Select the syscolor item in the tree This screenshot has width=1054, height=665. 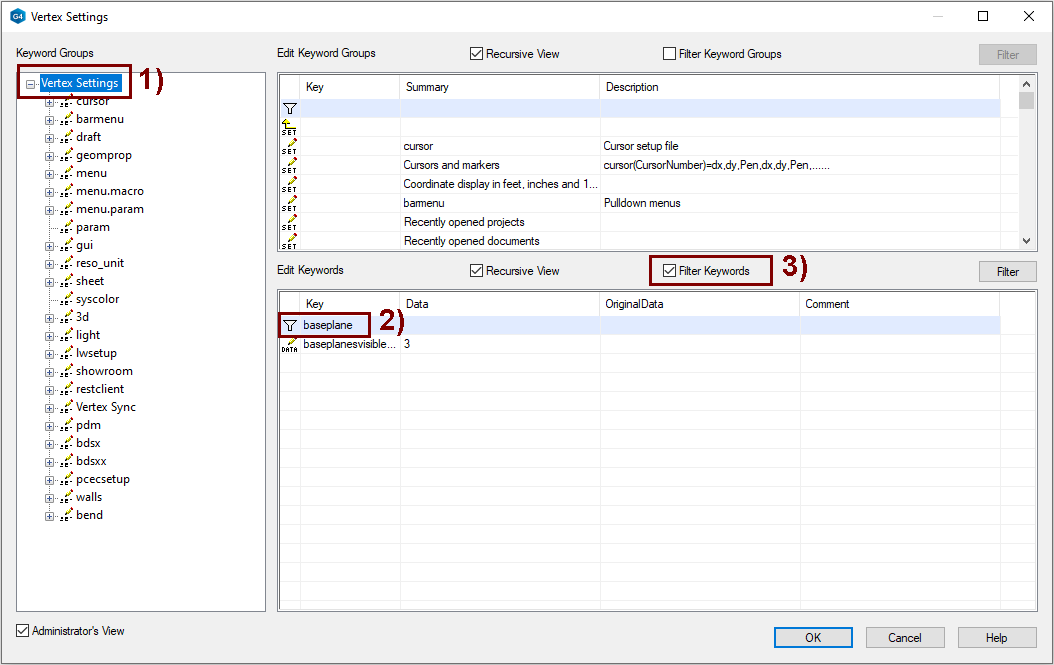click(x=97, y=299)
